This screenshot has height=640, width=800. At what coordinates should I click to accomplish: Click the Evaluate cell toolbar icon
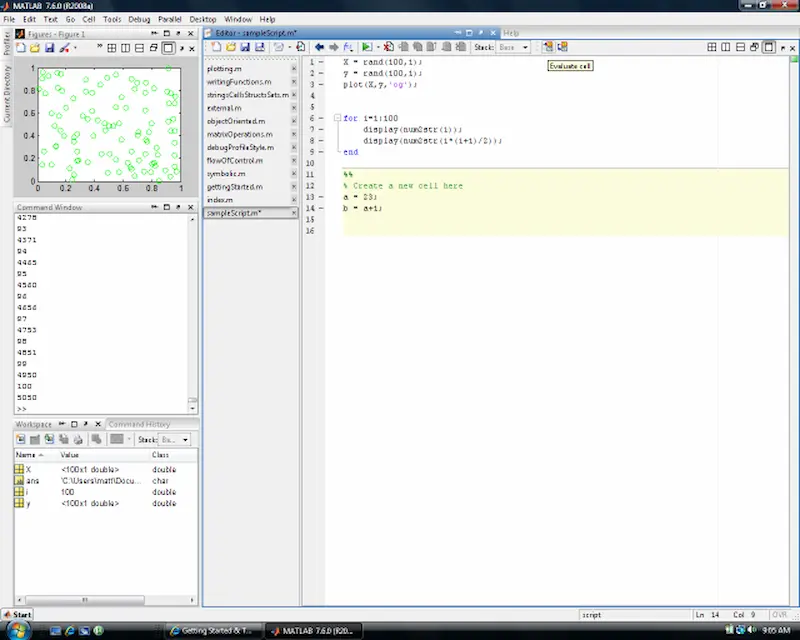coord(548,46)
